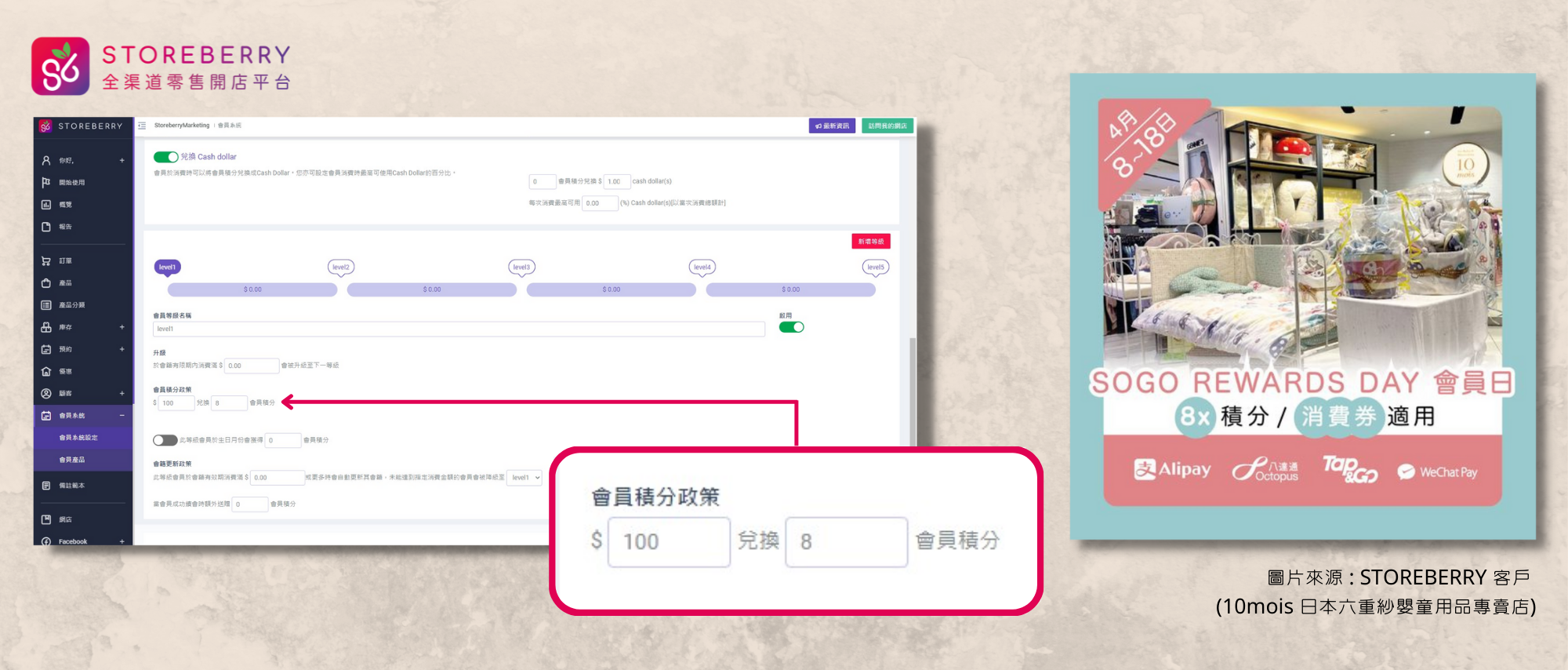1568x670 pixels.
Task: Collapse the sidebar with the hamburger icon
Action: click(142, 126)
